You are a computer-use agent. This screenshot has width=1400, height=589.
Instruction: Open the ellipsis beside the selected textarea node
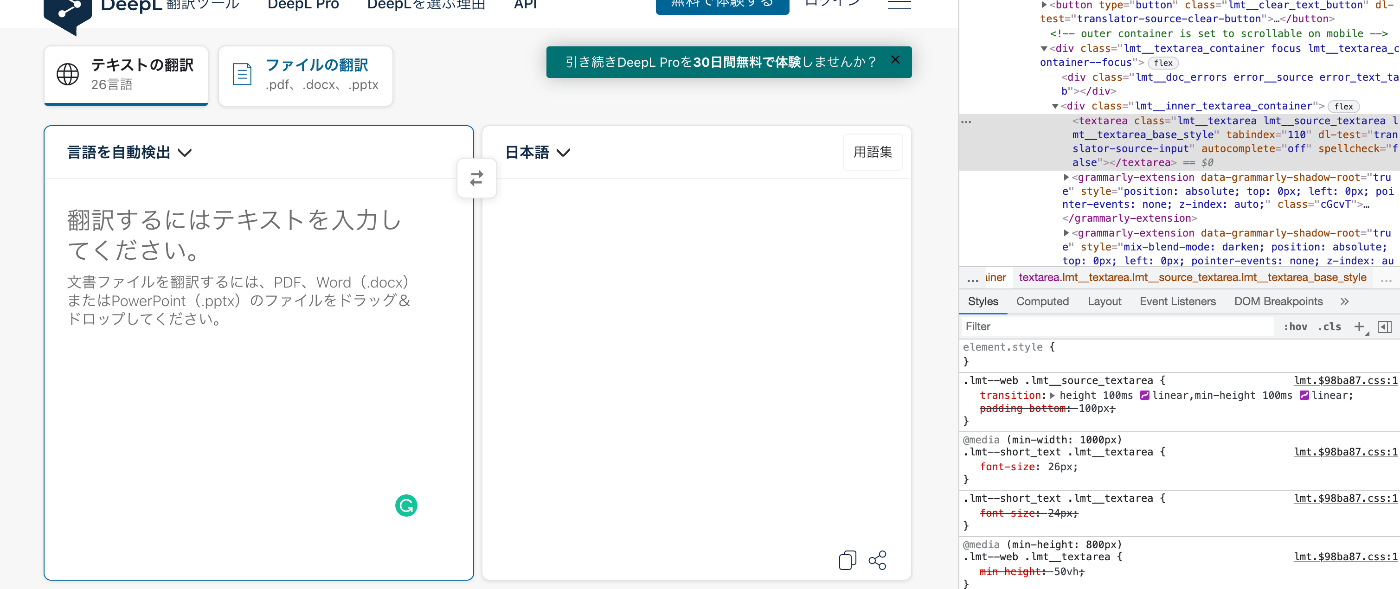pos(966,121)
